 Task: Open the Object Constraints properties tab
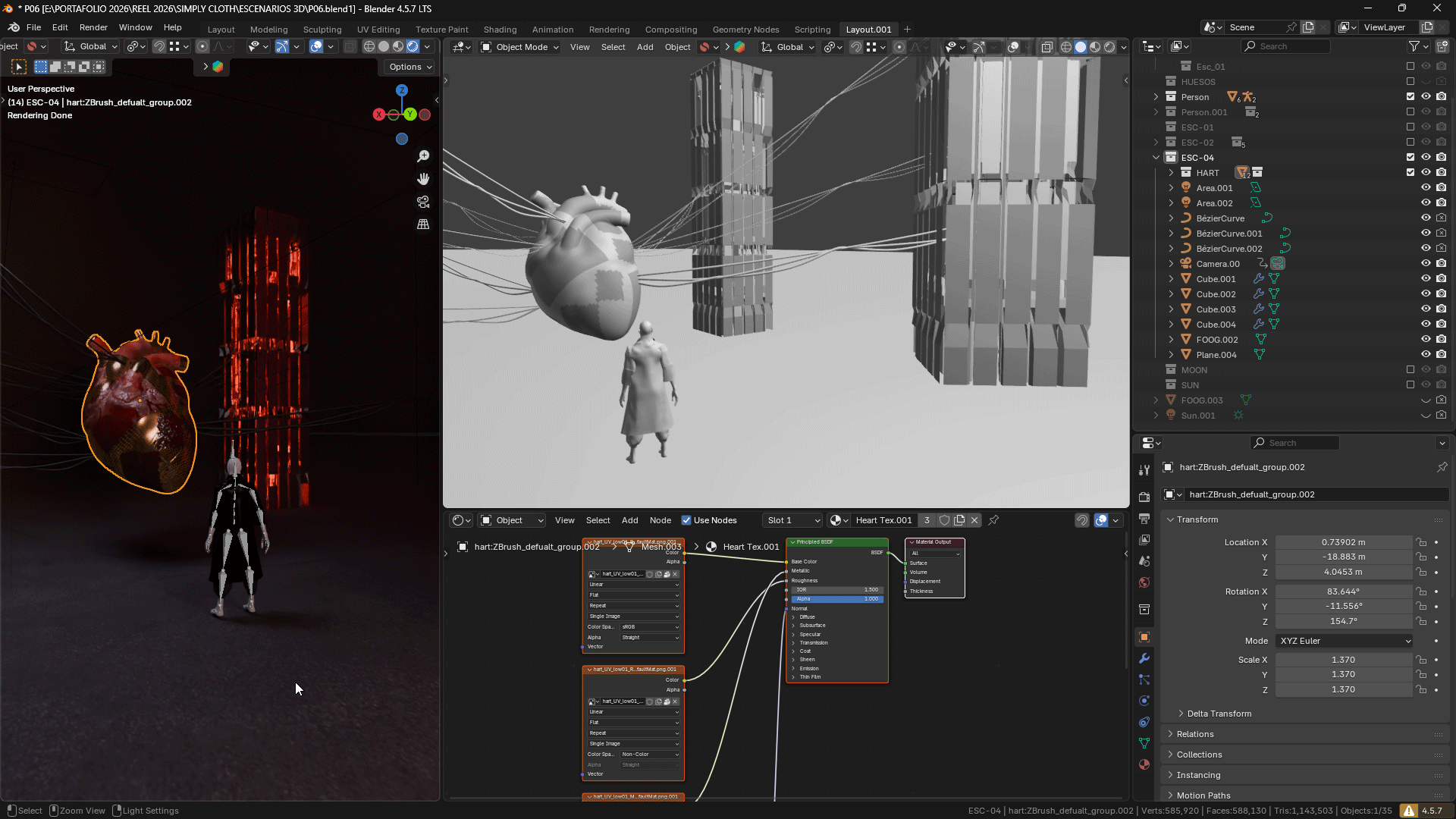[1144, 722]
